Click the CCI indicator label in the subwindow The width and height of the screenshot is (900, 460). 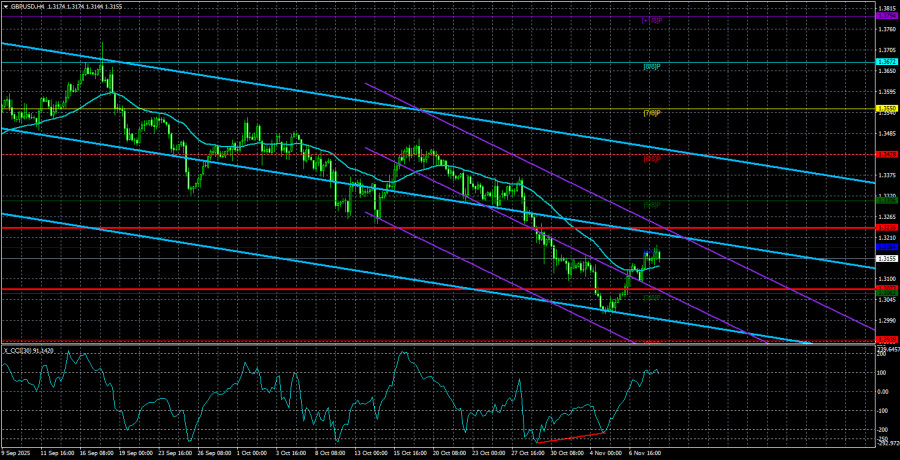(30, 349)
